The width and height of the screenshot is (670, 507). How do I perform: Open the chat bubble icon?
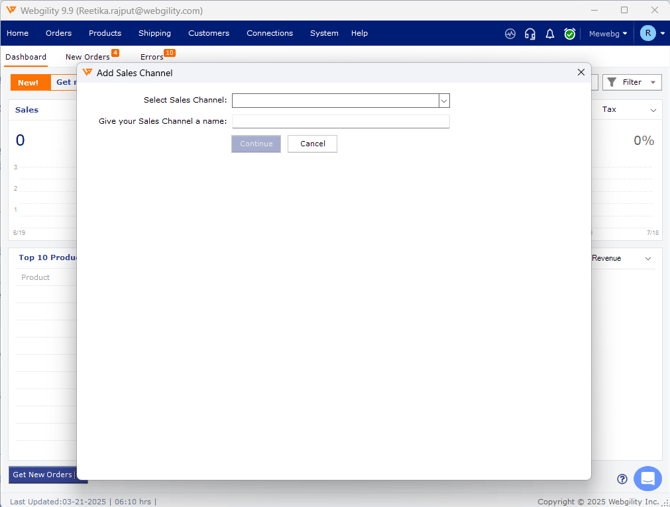(648, 478)
